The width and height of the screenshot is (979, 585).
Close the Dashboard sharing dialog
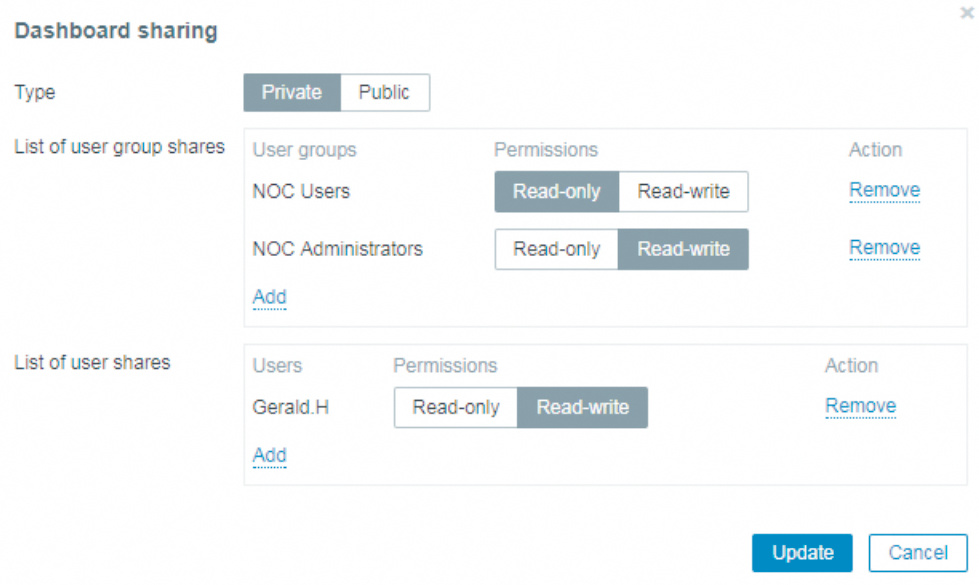pyautogui.click(x=966, y=13)
